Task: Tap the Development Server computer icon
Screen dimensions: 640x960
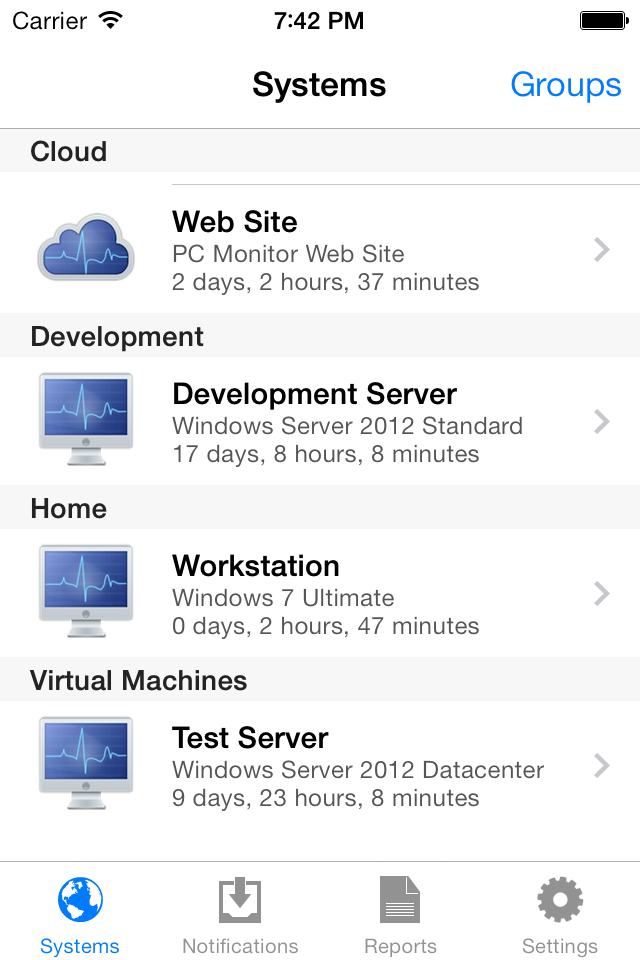Action: 85,419
